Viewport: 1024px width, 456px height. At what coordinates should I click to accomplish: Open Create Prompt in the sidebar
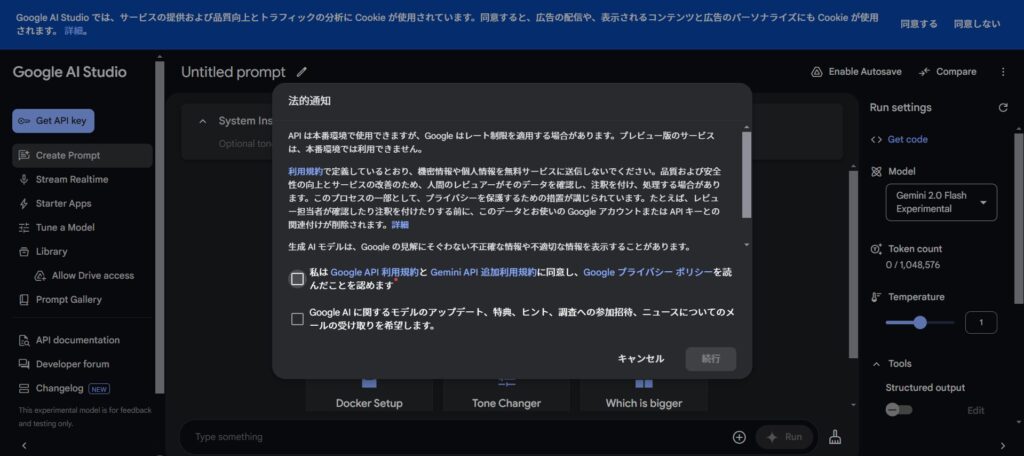[82, 155]
